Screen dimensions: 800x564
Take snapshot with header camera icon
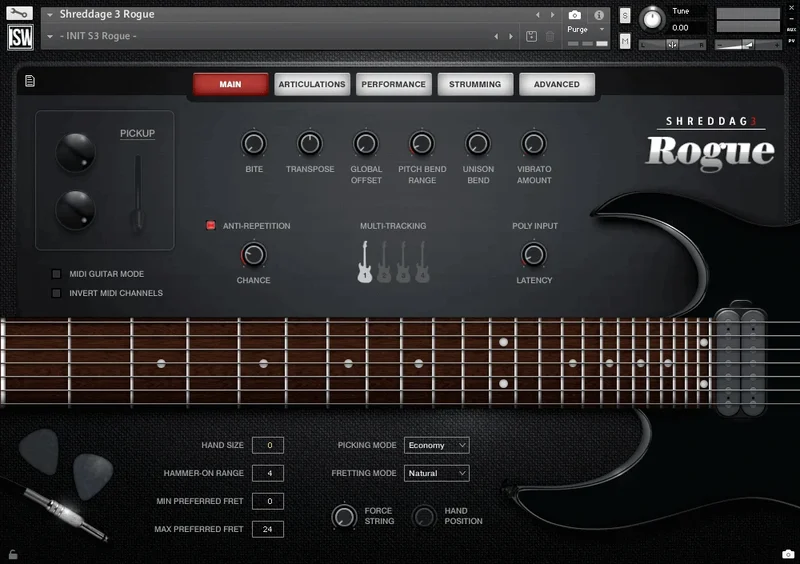coord(574,15)
